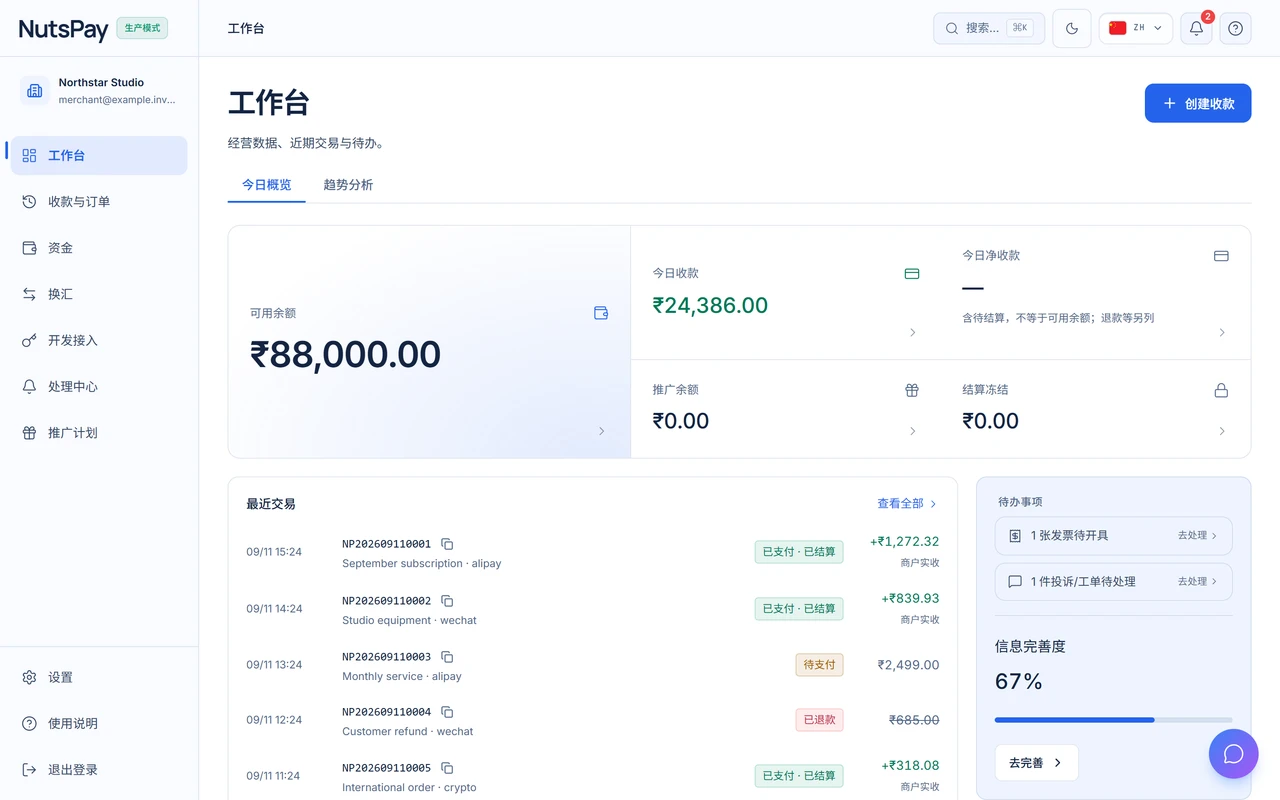Click the 生产模式 badge
Screen dimensions: 1280x800
[x=142, y=28]
